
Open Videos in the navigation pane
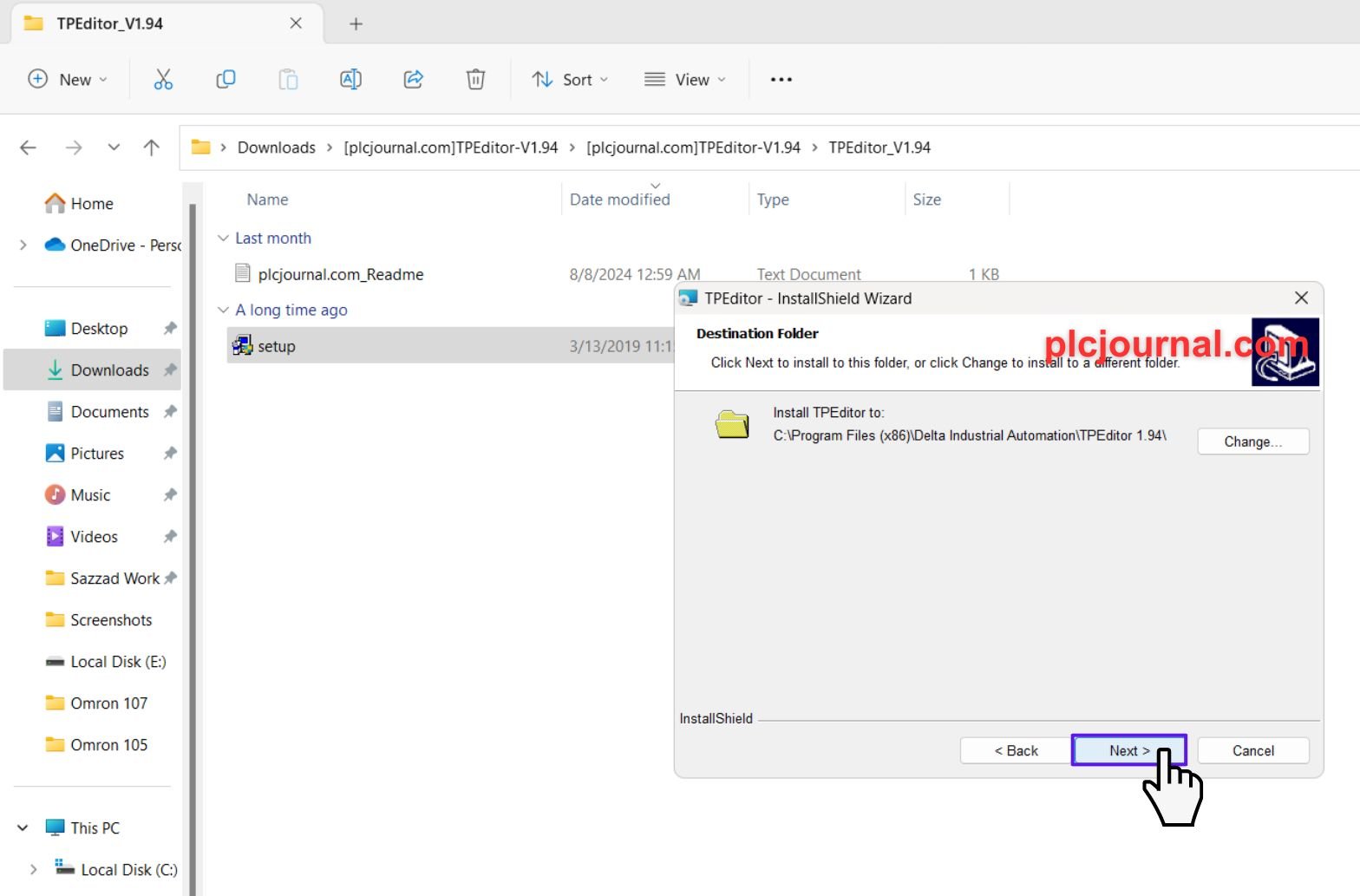click(94, 536)
